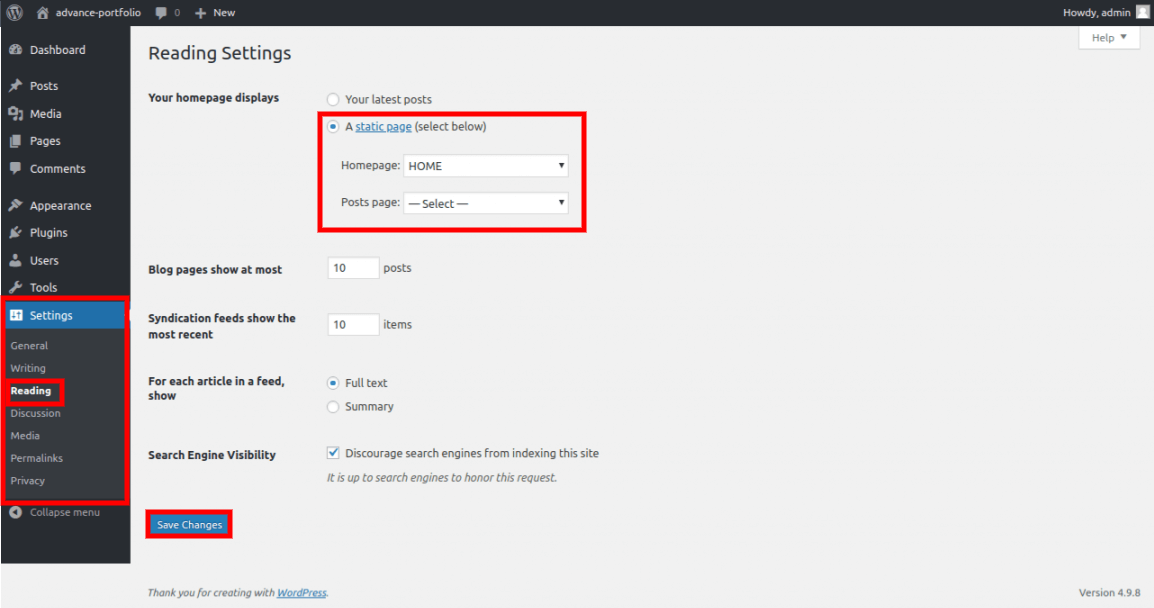Click the Save Changes button
The height and width of the screenshot is (608, 1154).
tap(189, 524)
